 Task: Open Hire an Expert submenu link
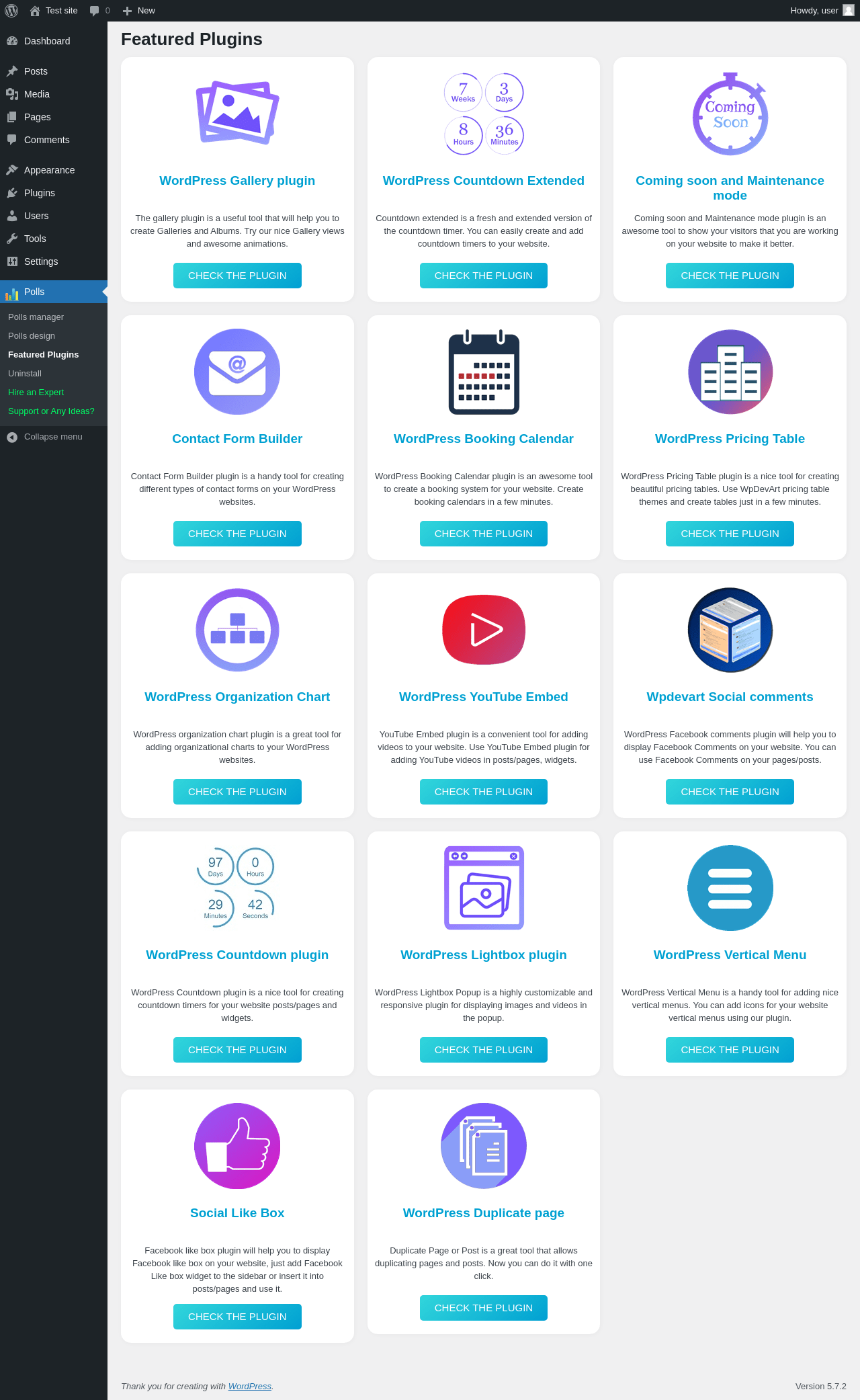36,393
